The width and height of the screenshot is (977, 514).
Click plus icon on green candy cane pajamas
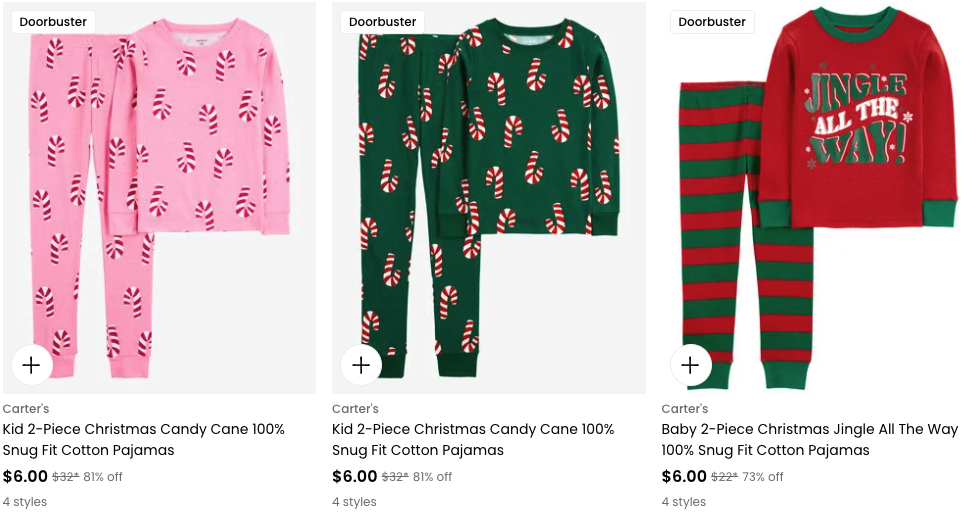(361, 365)
